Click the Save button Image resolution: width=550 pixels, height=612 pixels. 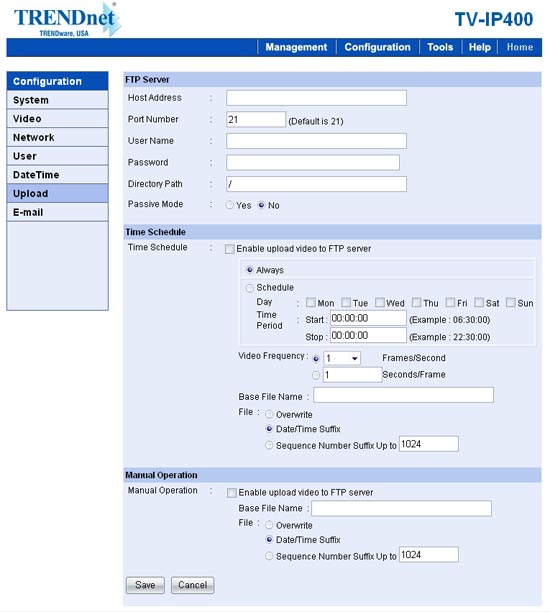pyautogui.click(x=145, y=585)
